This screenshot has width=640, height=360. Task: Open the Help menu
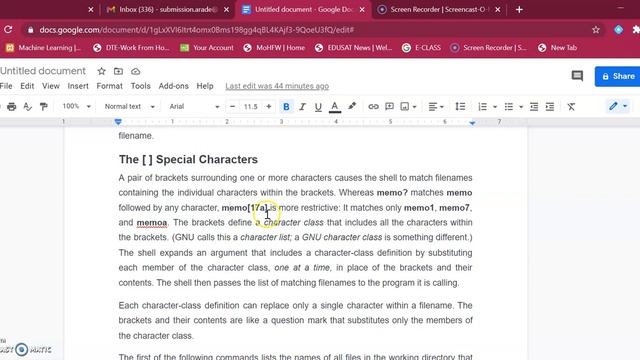(205, 86)
